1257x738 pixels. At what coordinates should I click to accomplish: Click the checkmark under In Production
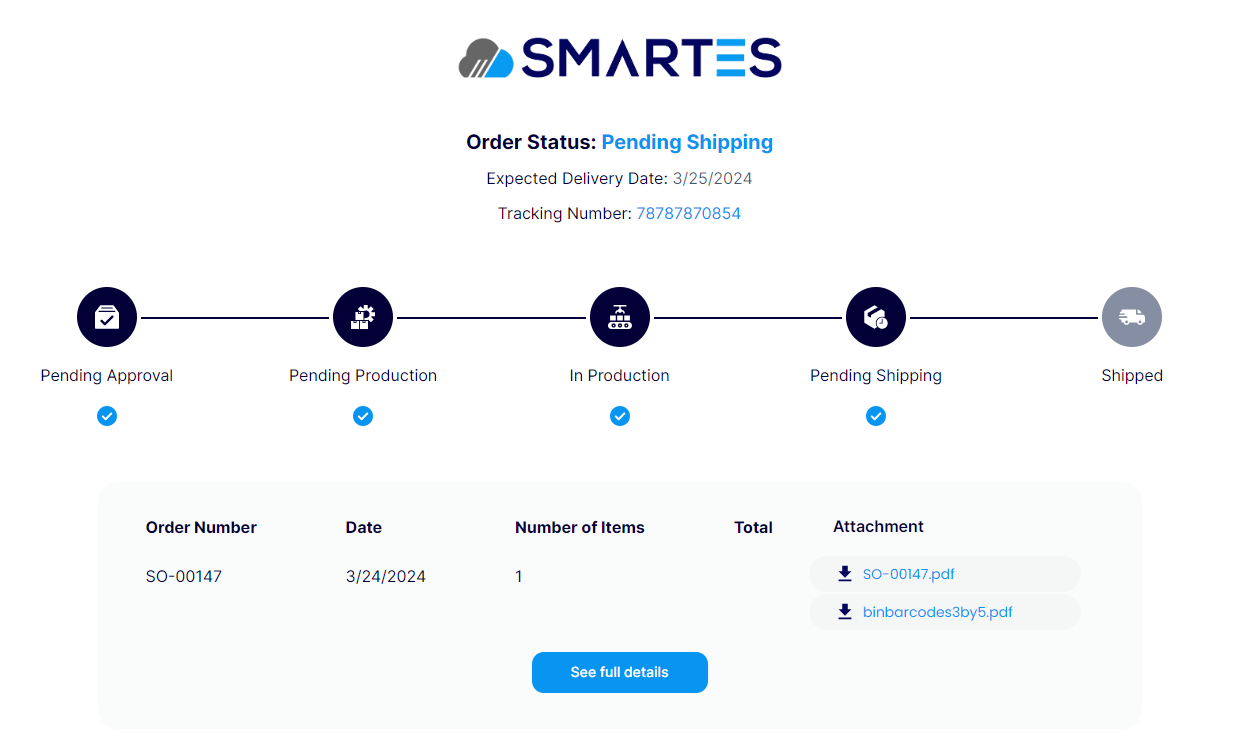[620, 416]
